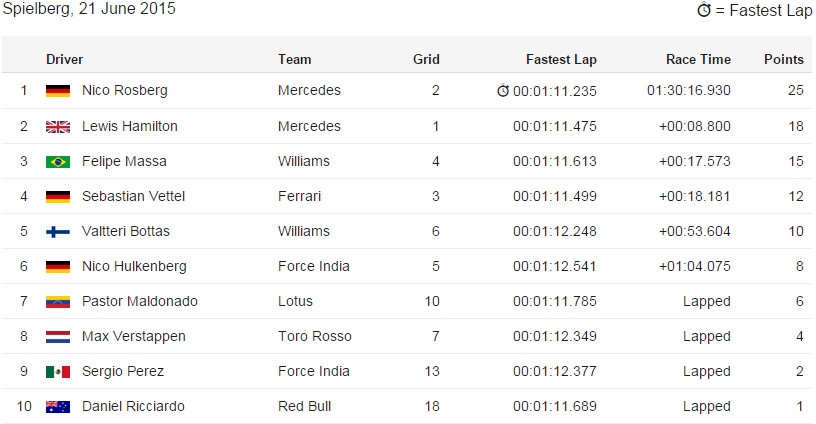Click the Grid column header
The image size is (816, 424).
pos(426,59)
